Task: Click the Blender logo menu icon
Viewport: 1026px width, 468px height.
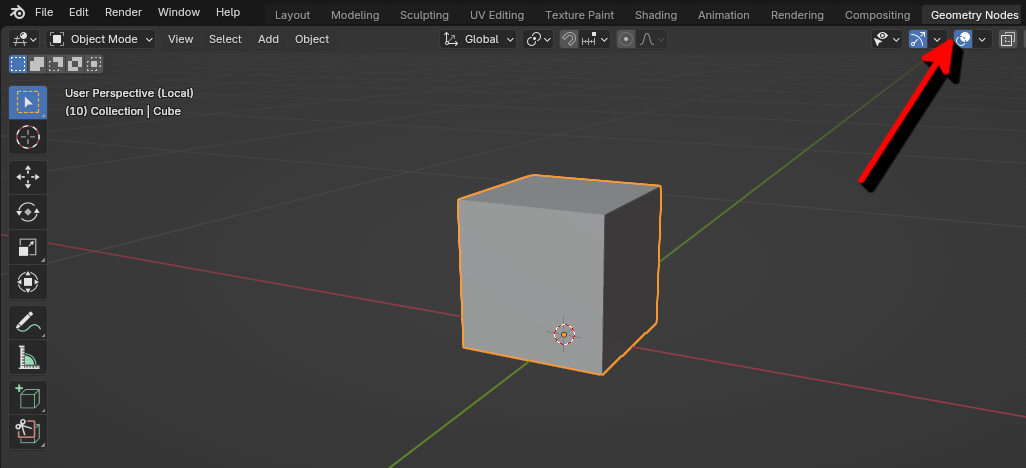Action: click(x=18, y=12)
